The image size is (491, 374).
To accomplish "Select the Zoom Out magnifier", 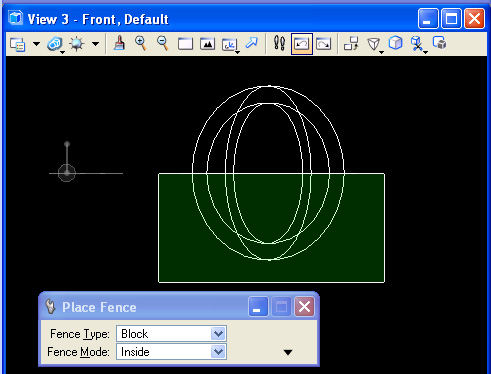I will coord(163,43).
